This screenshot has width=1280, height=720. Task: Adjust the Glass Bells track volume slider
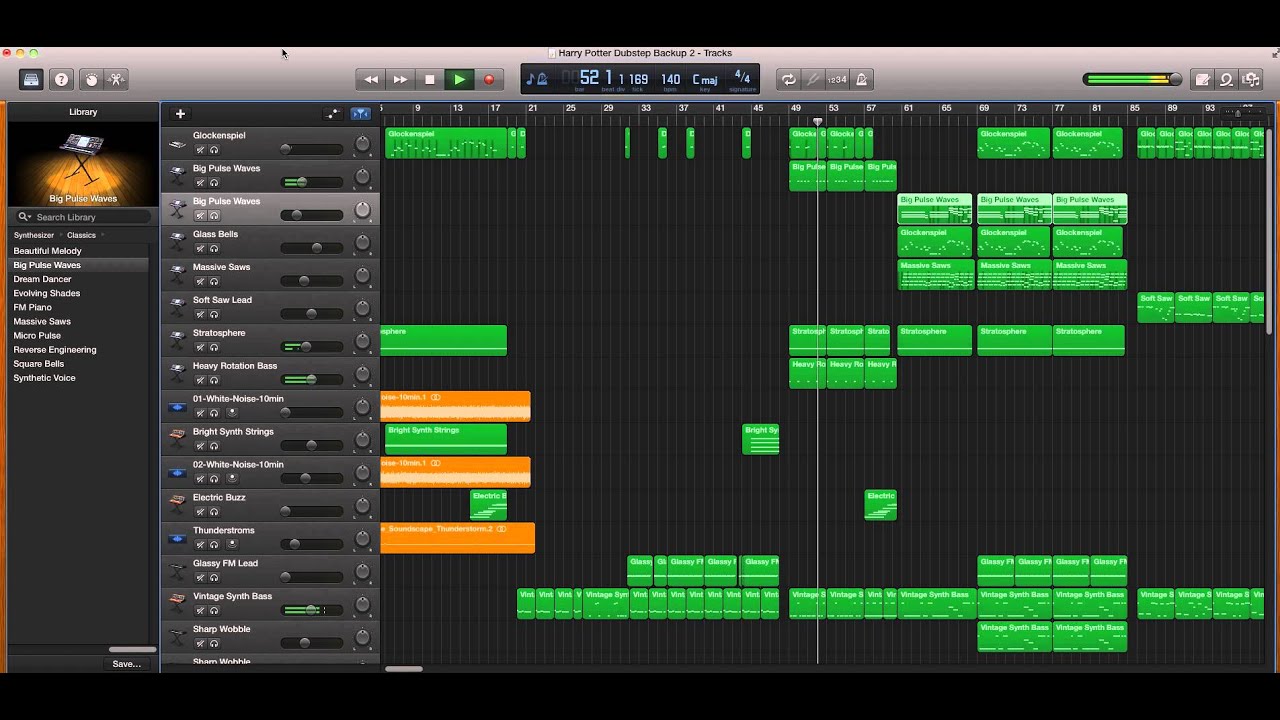click(311, 248)
